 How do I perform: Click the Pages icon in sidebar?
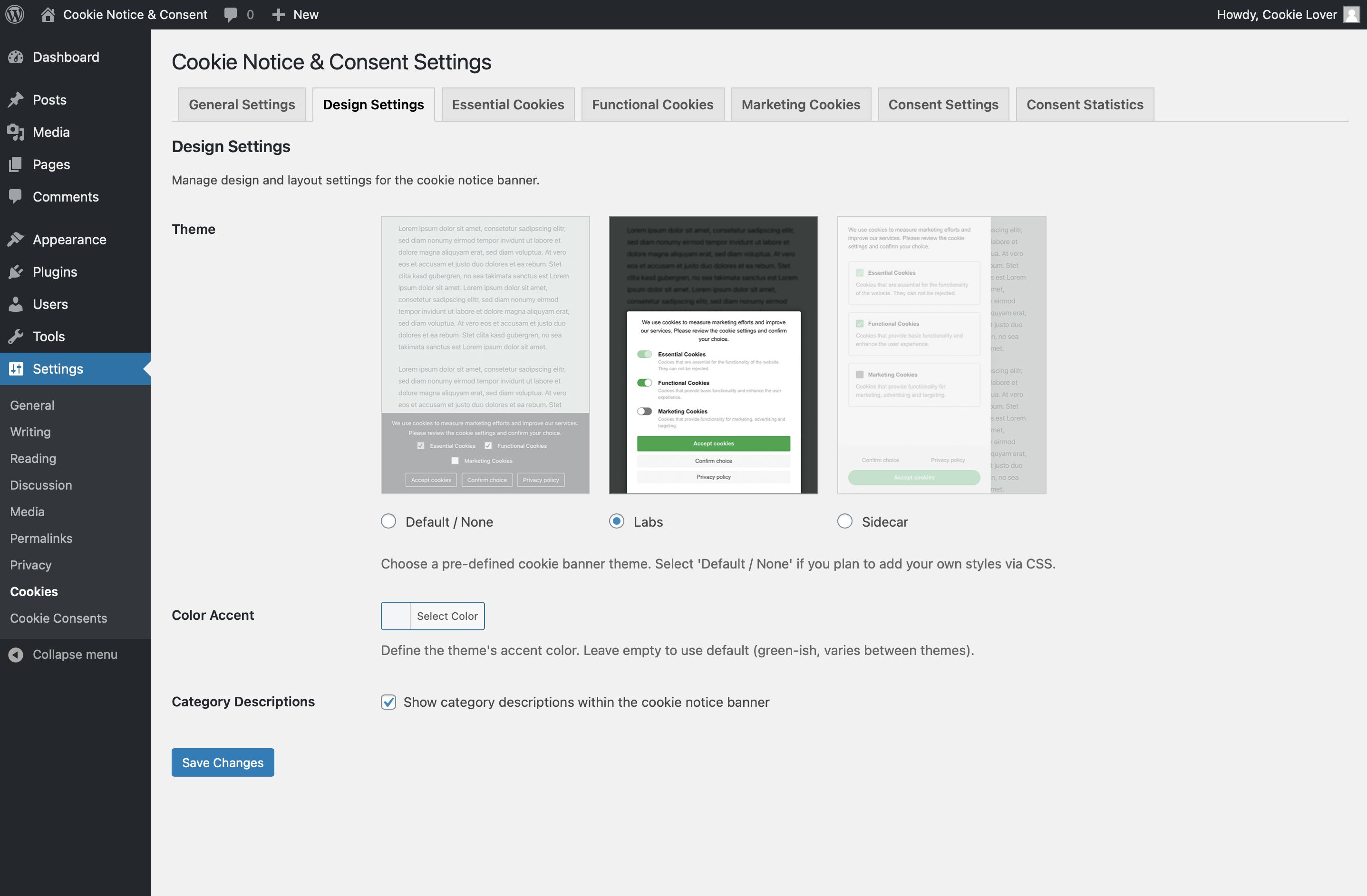click(16, 164)
